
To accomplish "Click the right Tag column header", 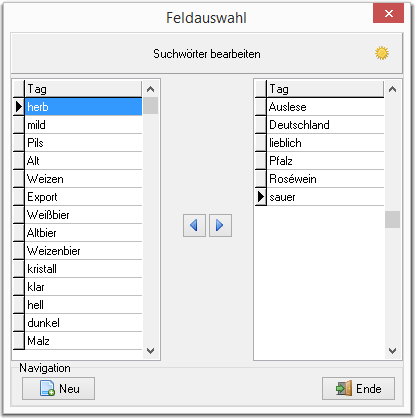I will point(325,89).
